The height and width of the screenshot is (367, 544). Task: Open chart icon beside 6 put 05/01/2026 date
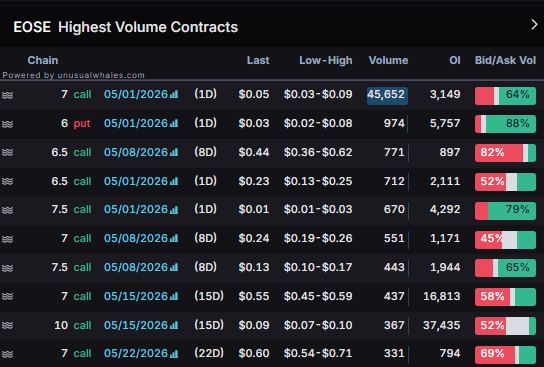tap(174, 123)
